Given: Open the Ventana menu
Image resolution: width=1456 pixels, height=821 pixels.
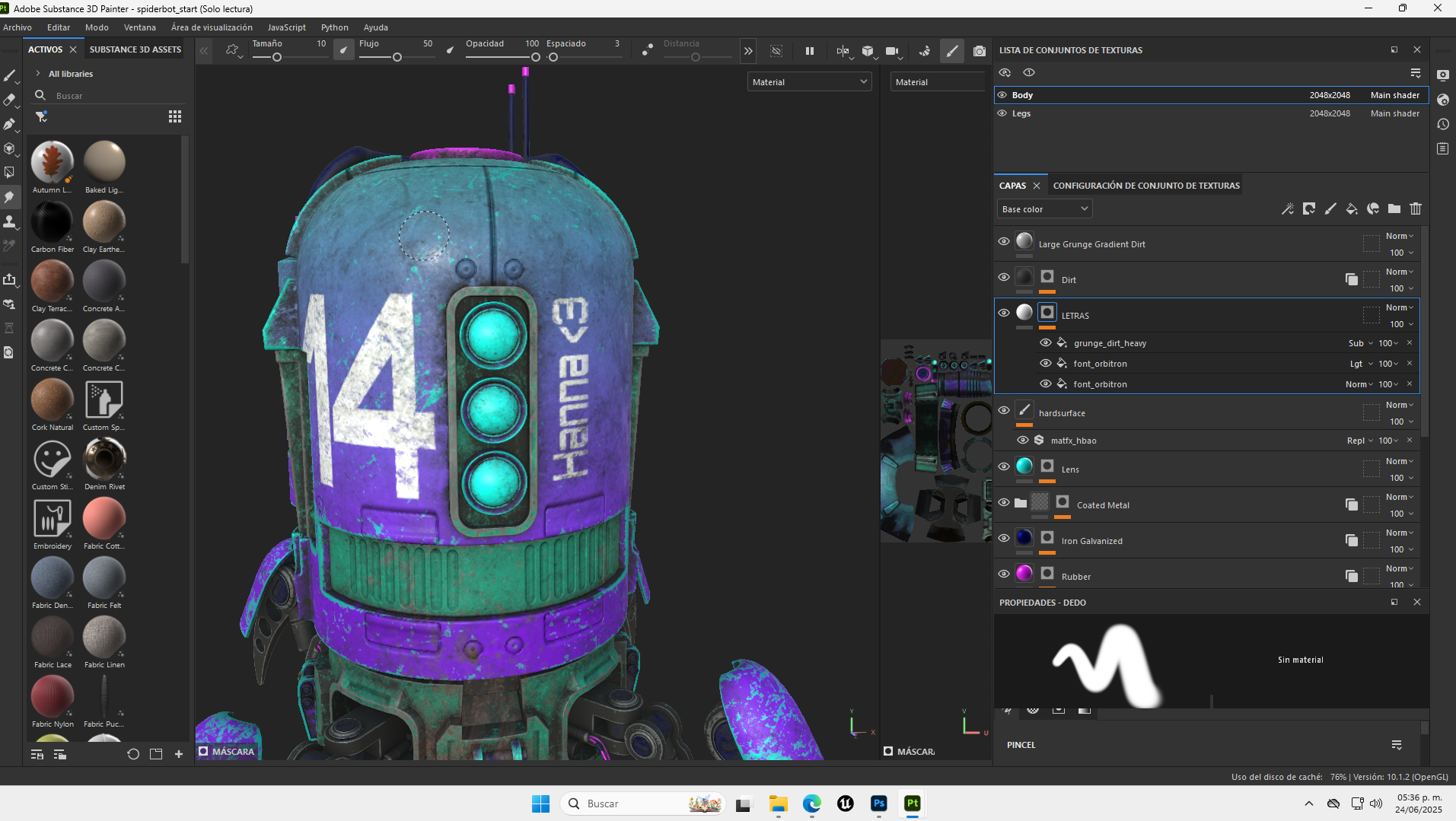Looking at the screenshot, I should [140, 27].
